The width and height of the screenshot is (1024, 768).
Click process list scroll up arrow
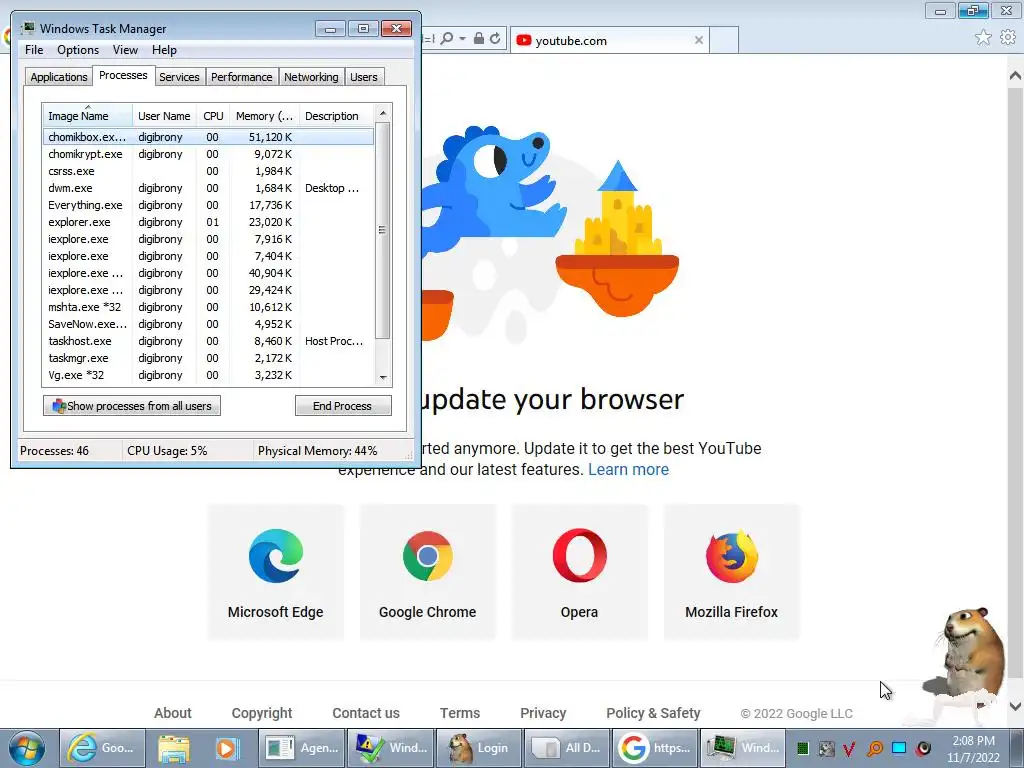[383, 113]
